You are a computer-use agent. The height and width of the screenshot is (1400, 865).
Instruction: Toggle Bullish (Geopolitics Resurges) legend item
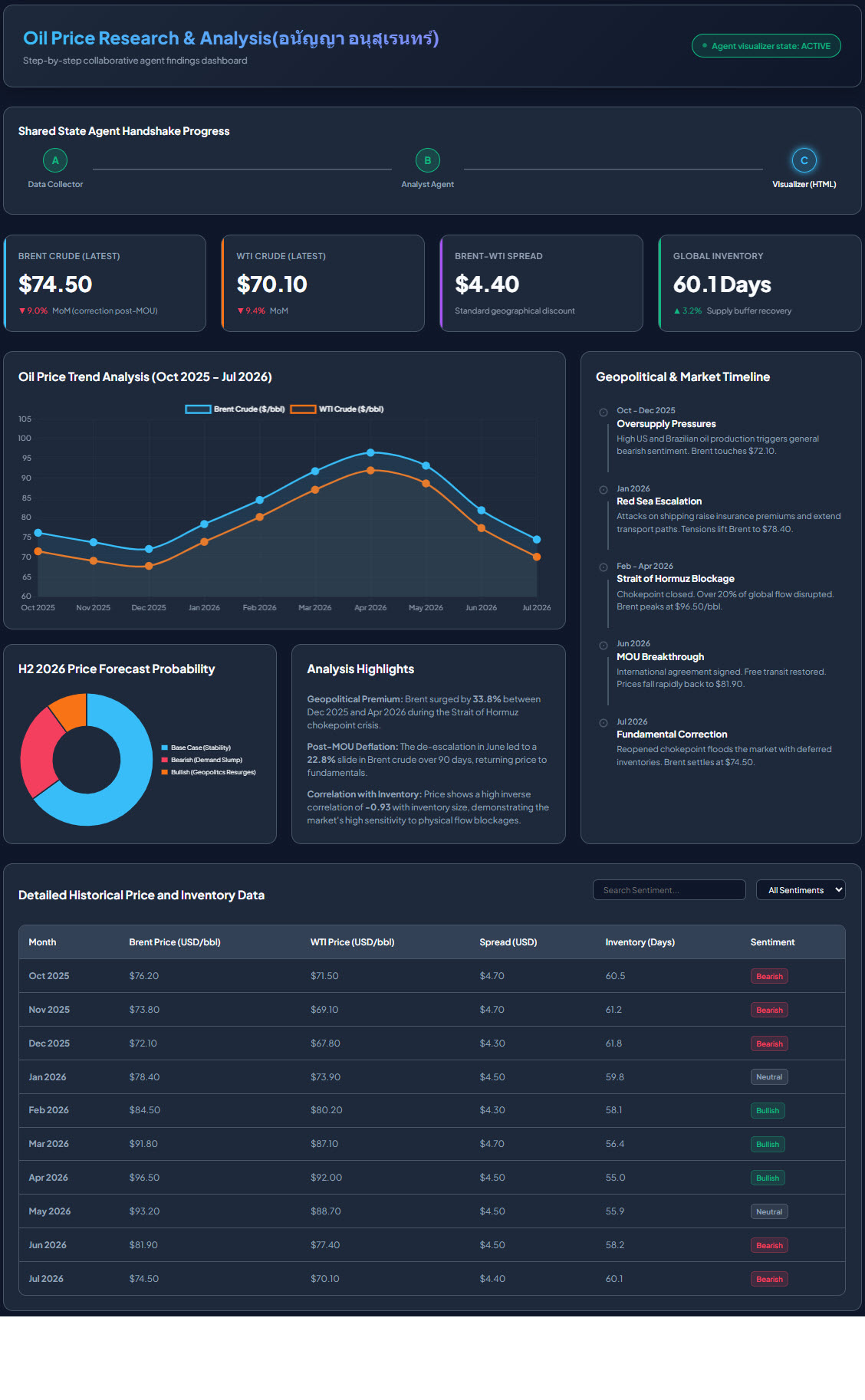(x=209, y=772)
